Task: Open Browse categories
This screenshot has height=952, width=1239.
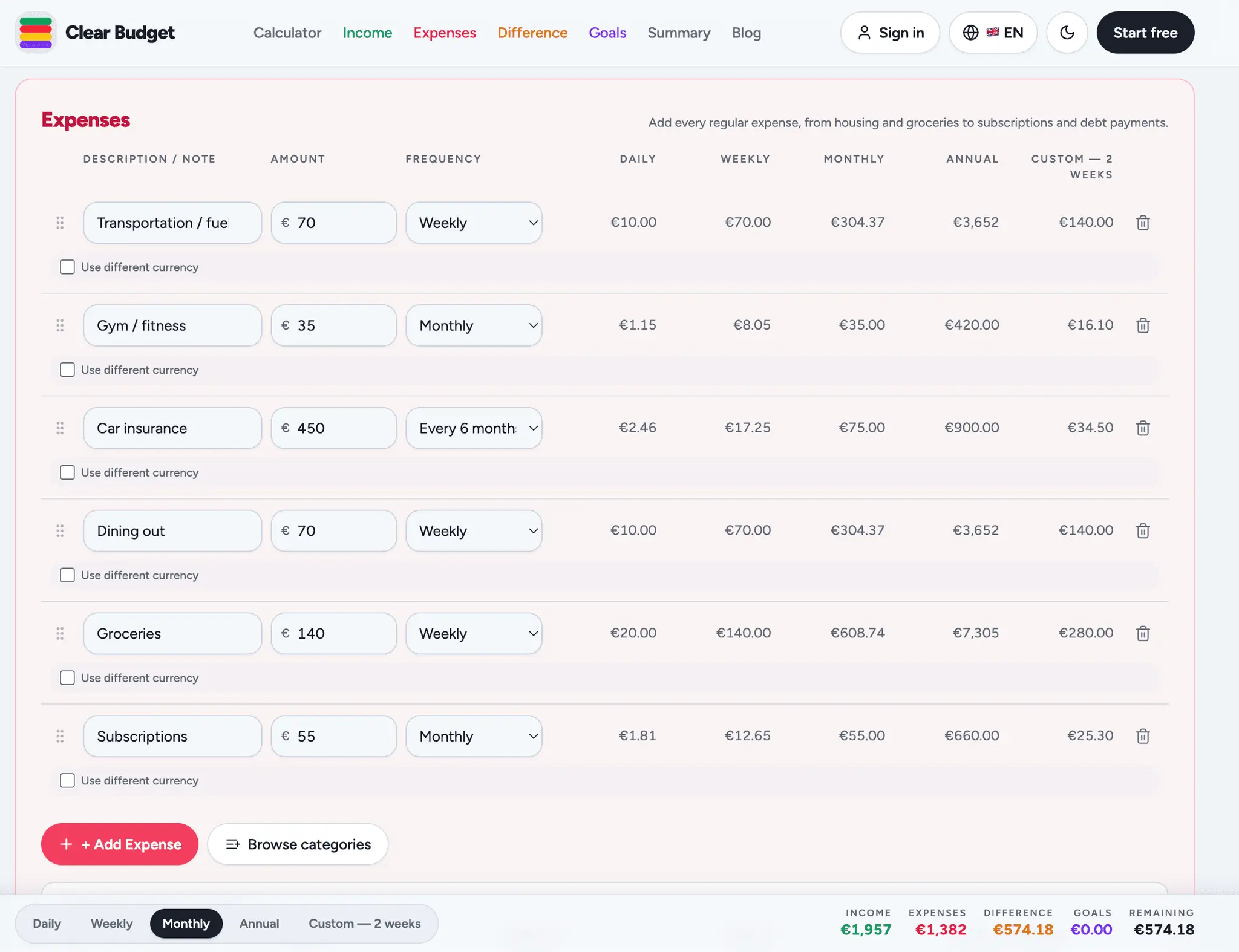Action: [x=298, y=844]
